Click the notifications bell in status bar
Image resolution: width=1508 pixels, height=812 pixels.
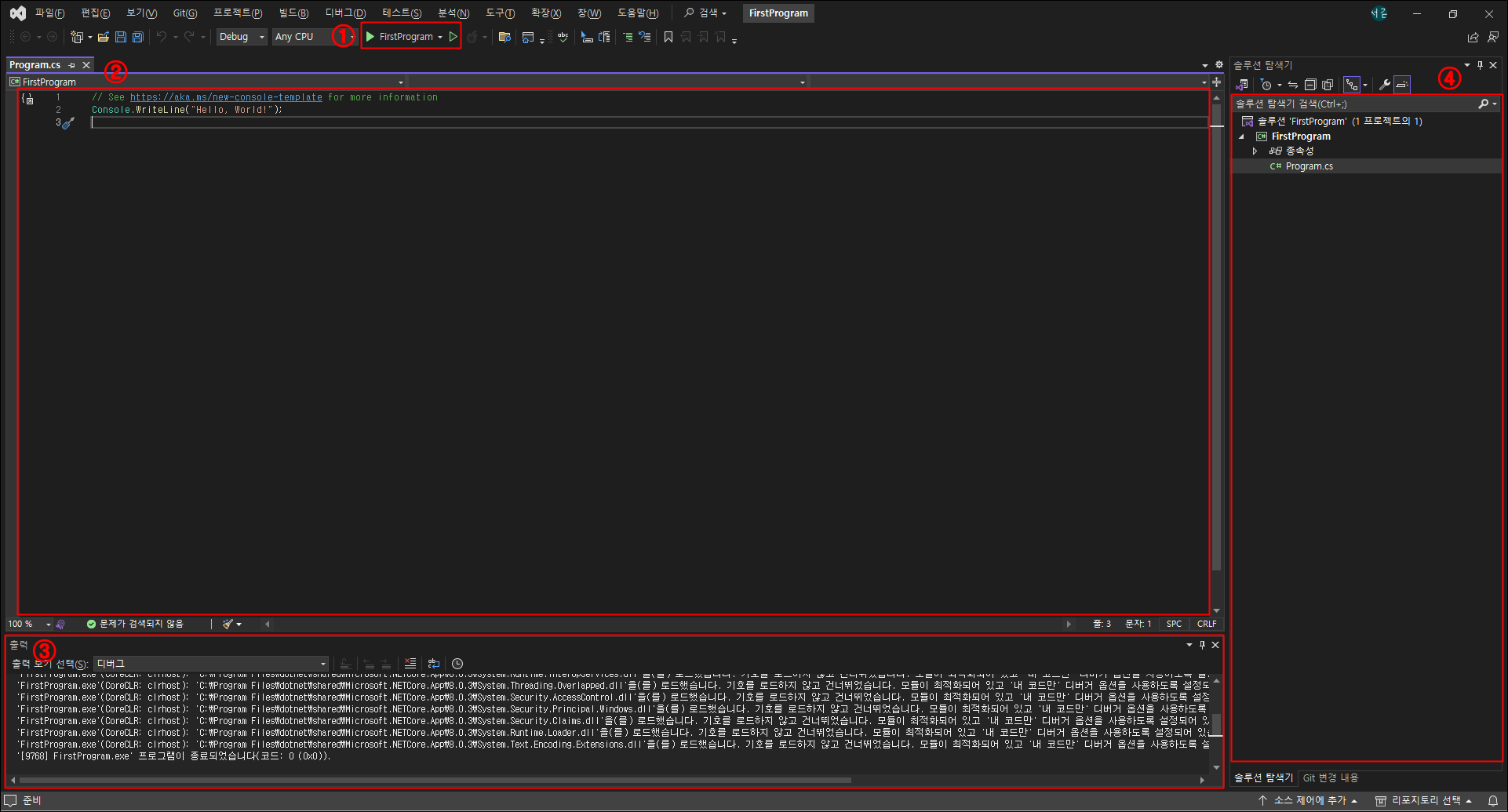pos(1493,800)
